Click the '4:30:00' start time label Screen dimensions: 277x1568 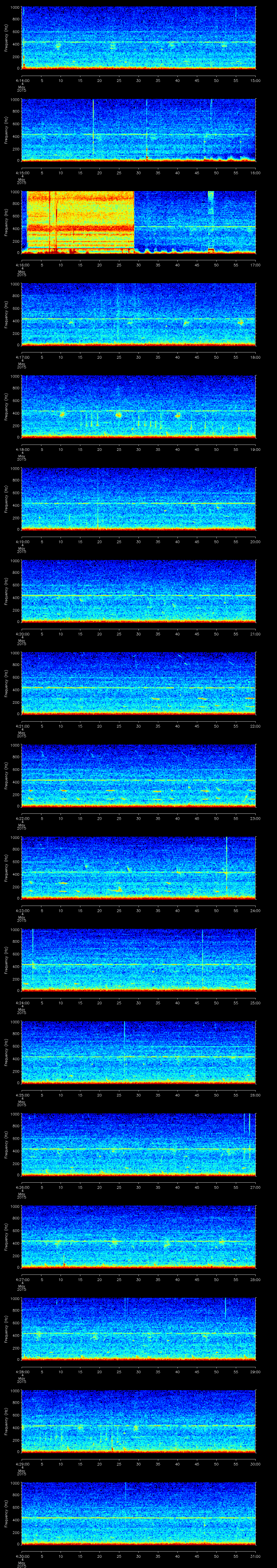click(22, 1556)
